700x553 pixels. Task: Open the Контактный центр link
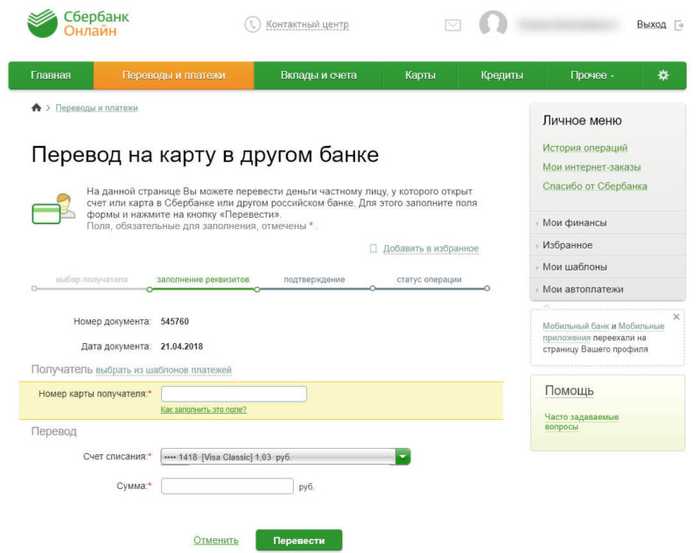307,25
